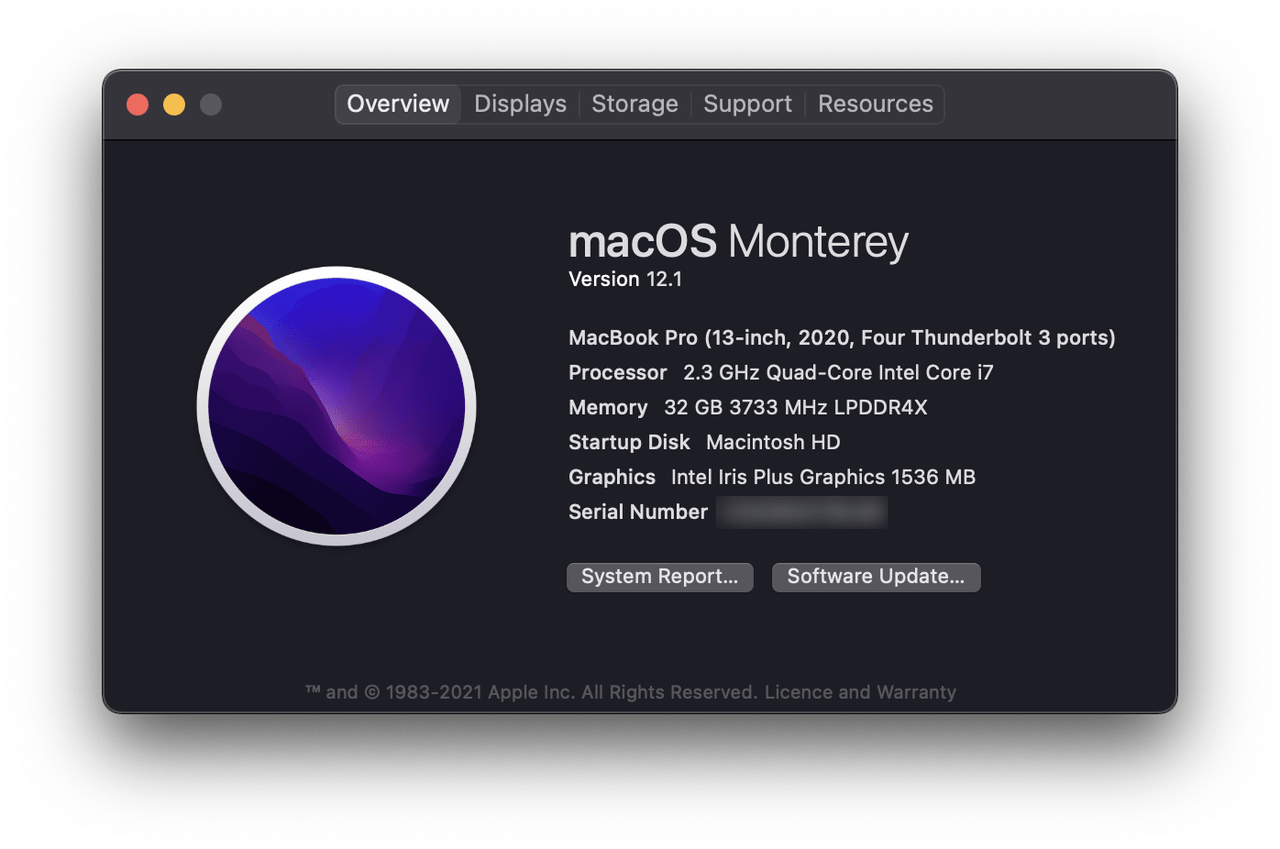Check for updates with Software Update button
1280x849 pixels.
(876, 577)
